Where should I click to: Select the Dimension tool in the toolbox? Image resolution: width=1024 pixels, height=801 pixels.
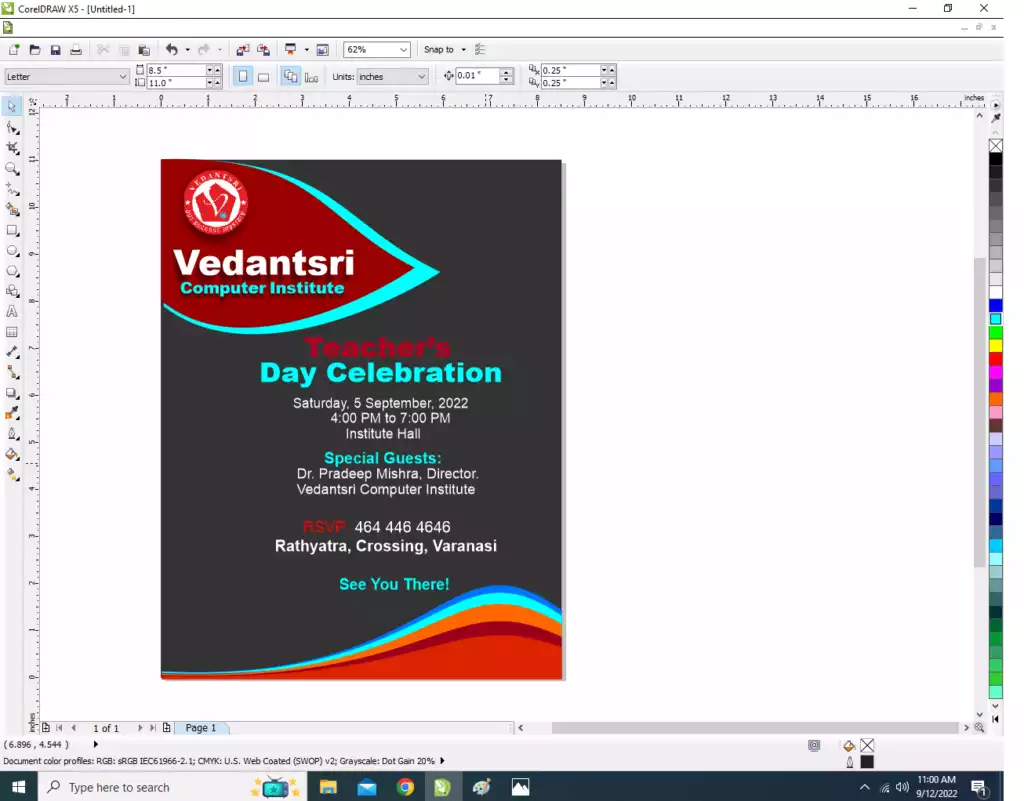12,353
